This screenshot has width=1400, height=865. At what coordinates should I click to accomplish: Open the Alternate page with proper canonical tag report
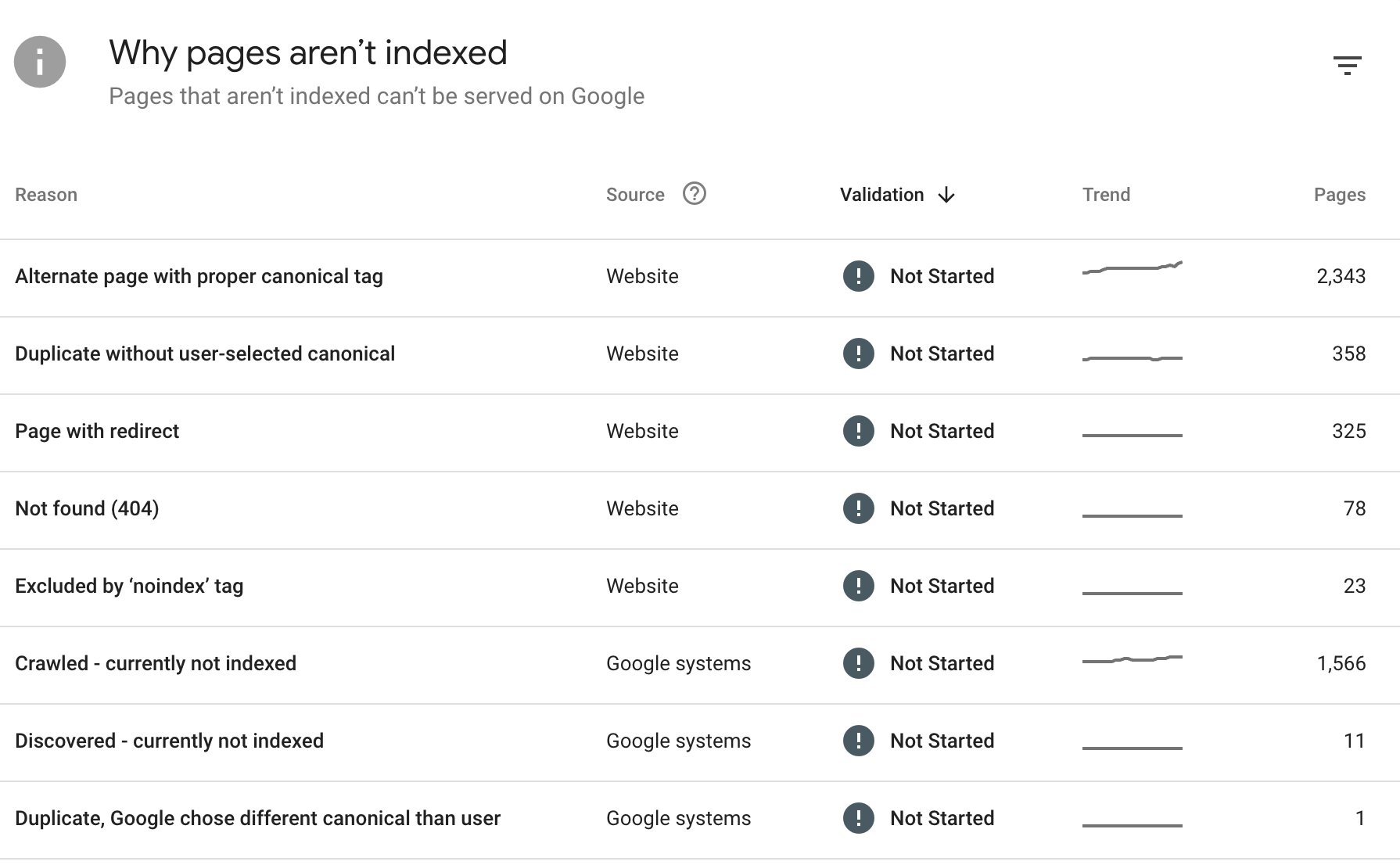(x=198, y=276)
